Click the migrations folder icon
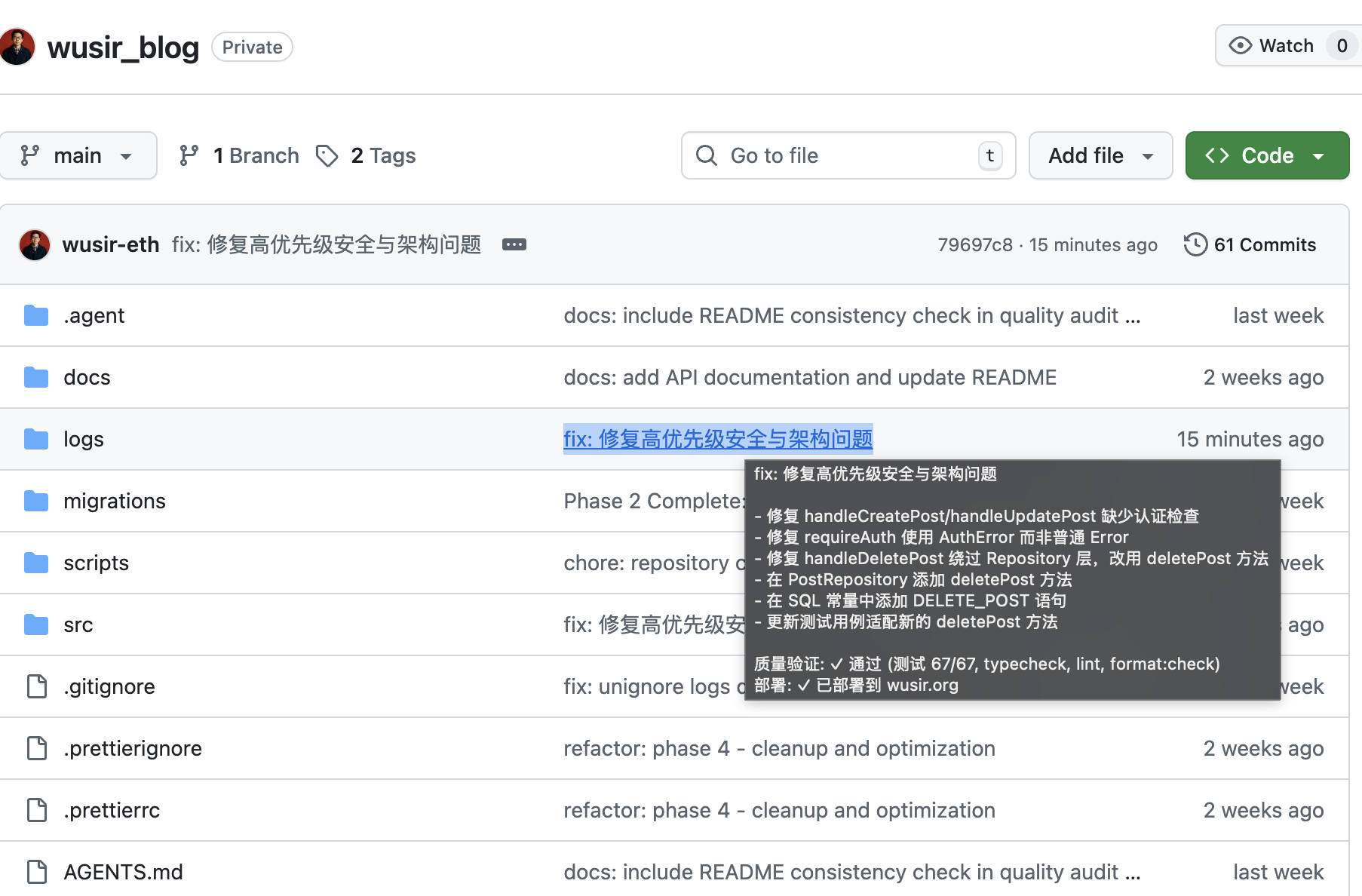Screen dimensions: 1362x896 pyautogui.click(x=36, y=501)
